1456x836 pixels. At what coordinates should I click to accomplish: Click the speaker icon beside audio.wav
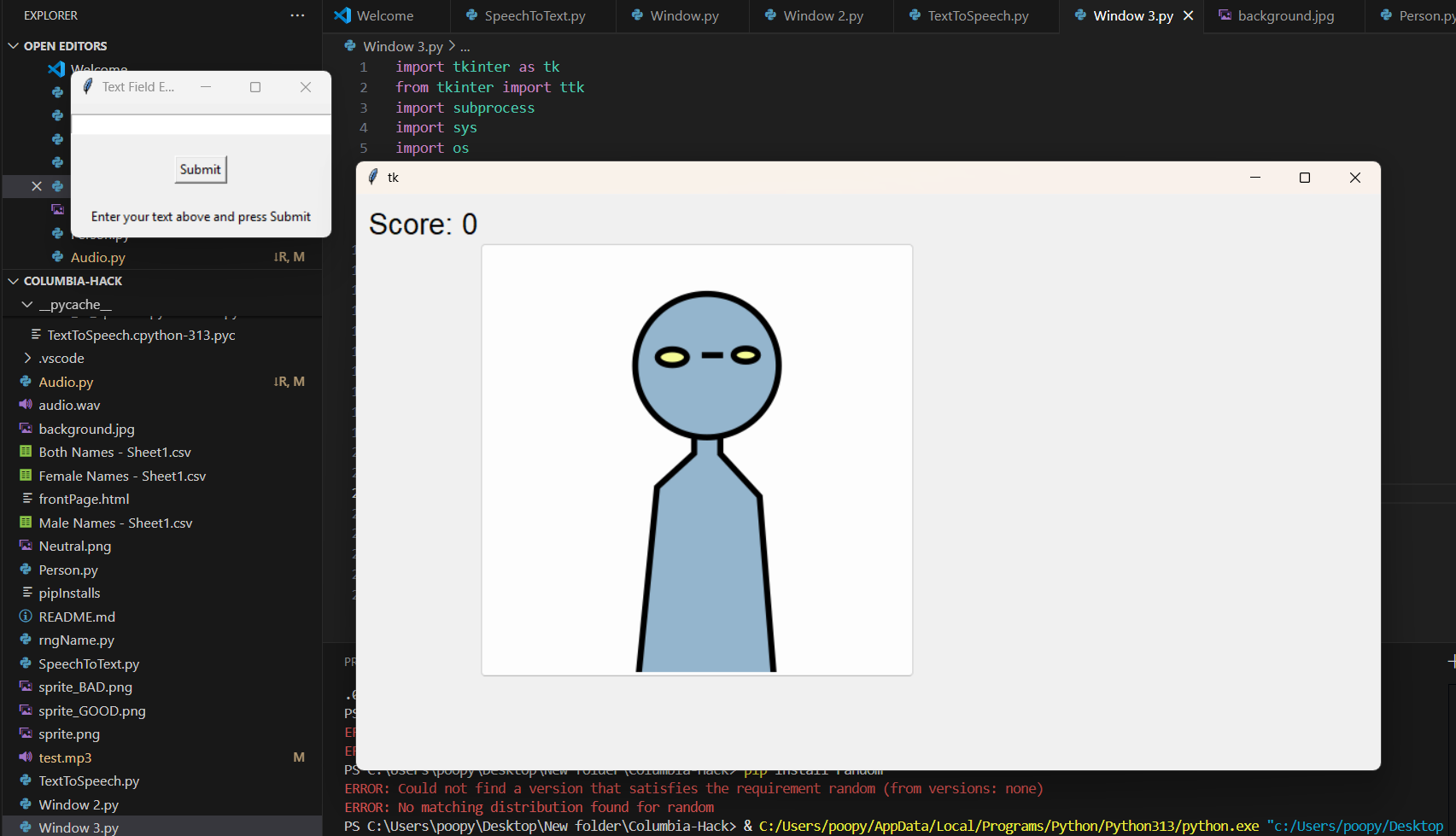26,405
